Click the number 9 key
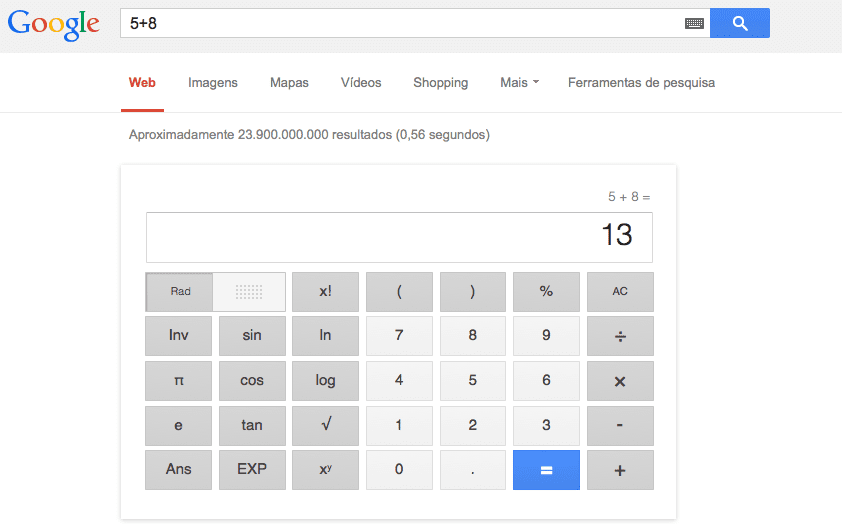Image resolution: width=842 pixels, height=524 pixels. pos(546,336)
